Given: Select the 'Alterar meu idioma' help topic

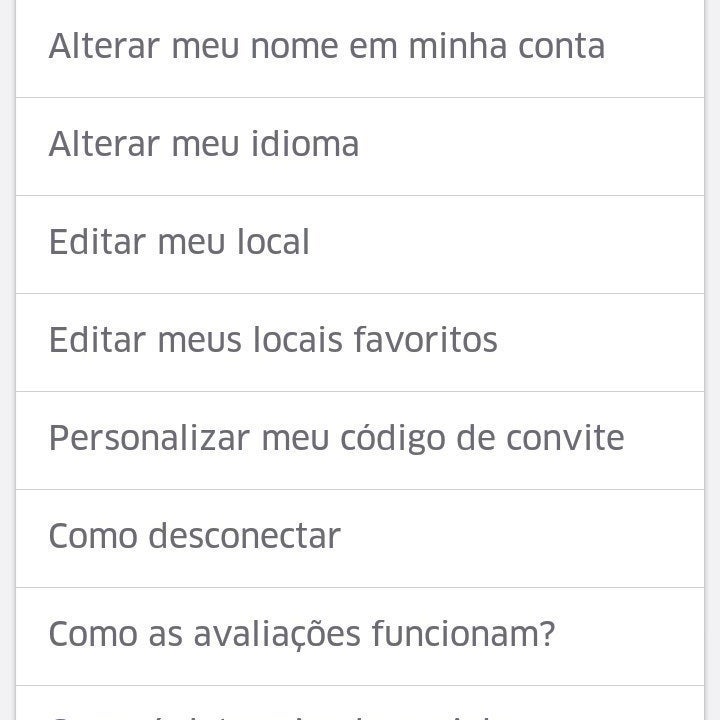Looking at the screenshot, I should [360, 146].
